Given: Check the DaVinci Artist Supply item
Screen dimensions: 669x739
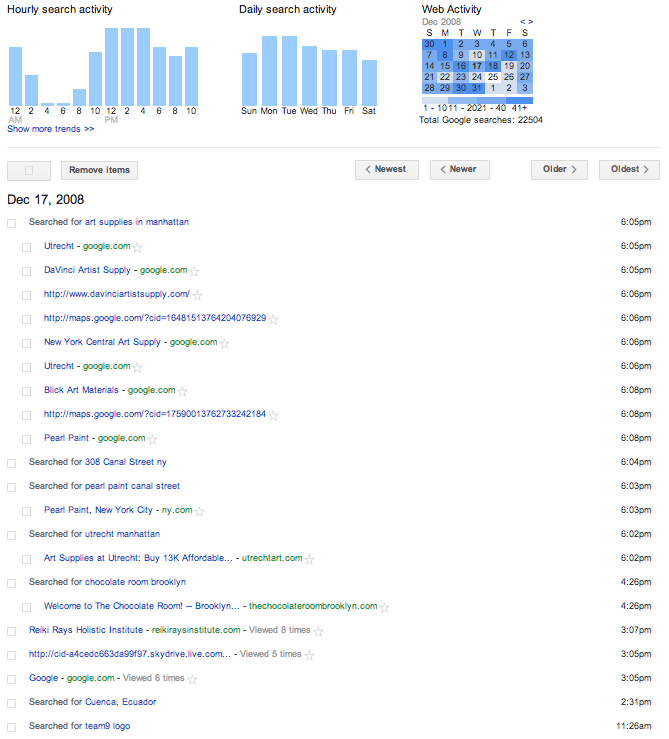Looking at the screenshot, I should point(26,271).
